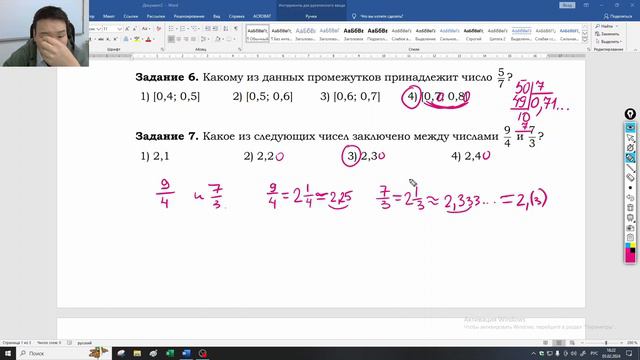Click the increase font size icon
The width and height of the screenshot is (640, 360).
[x=127, y=29]
